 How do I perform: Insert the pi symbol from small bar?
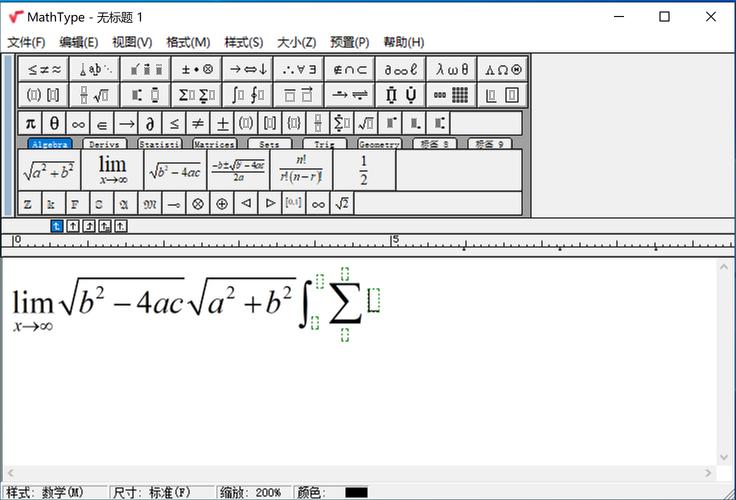30,123
